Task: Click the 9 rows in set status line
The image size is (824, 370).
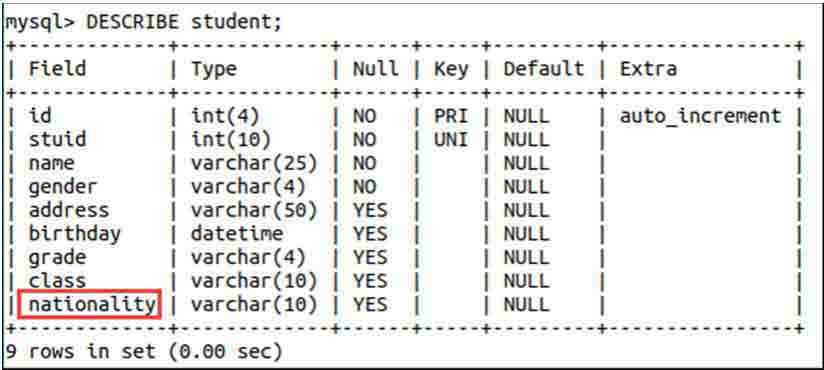Action: pyautogui.click(x=143, y=352)
